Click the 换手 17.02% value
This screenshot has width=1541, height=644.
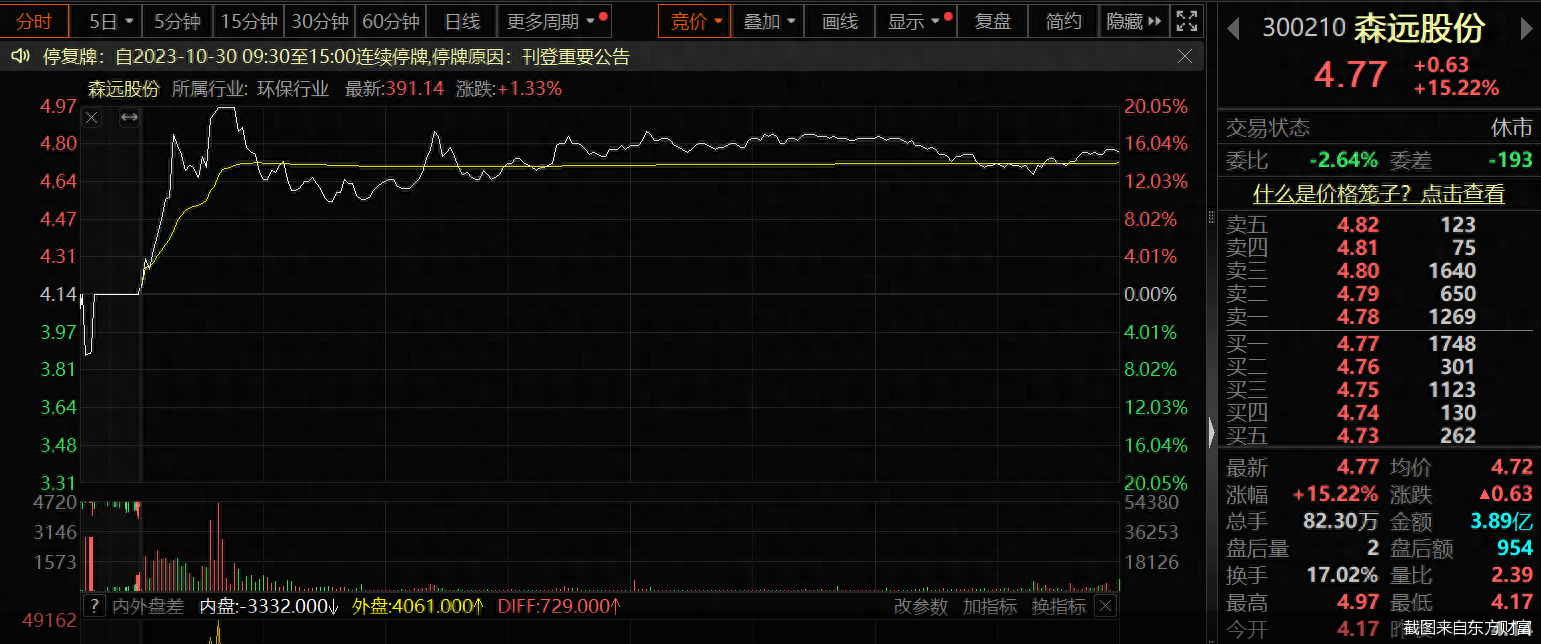[x=1343, y=575]
